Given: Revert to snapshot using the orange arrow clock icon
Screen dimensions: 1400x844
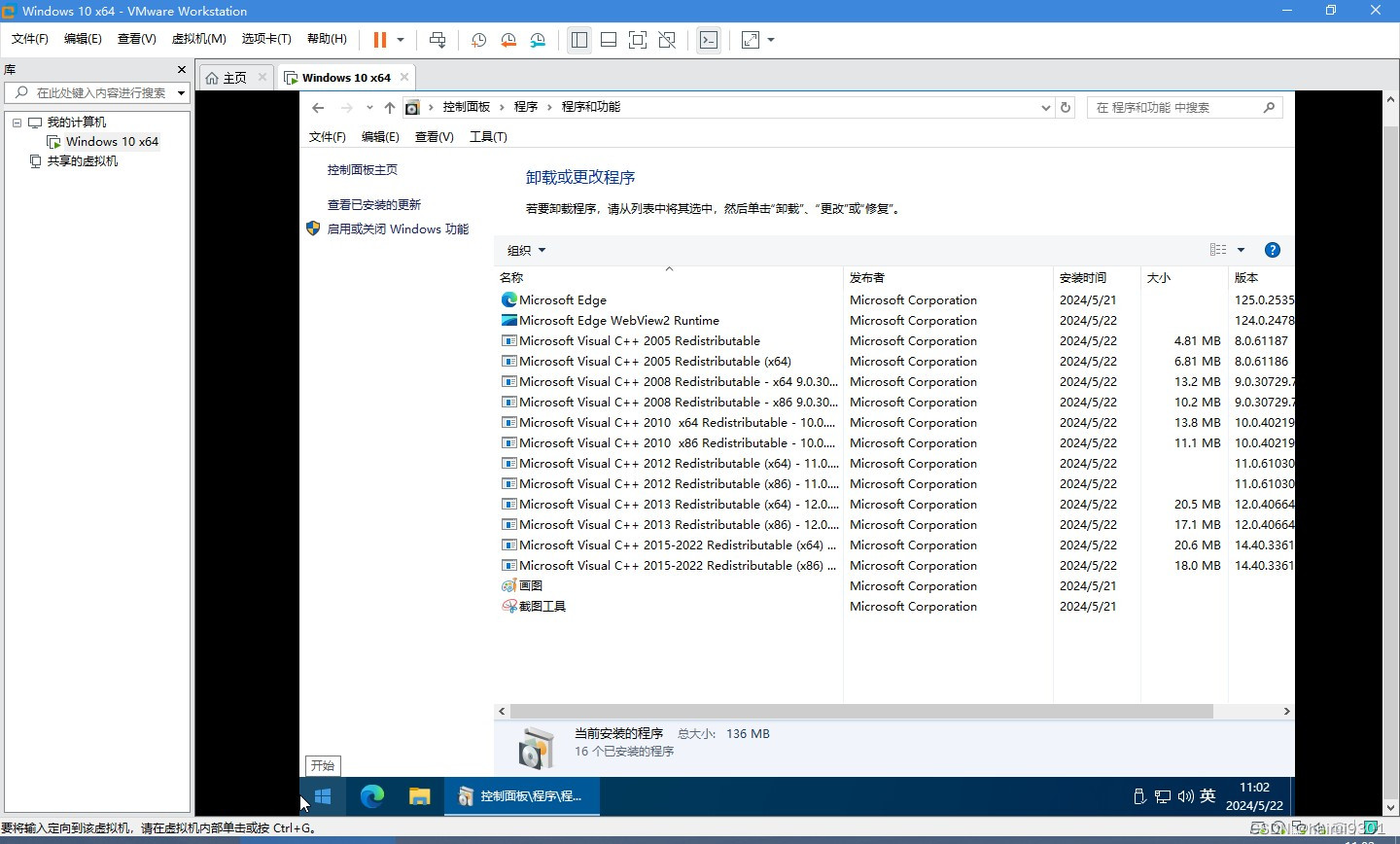Looking at the screenshot, I should [x=507, y=40].
